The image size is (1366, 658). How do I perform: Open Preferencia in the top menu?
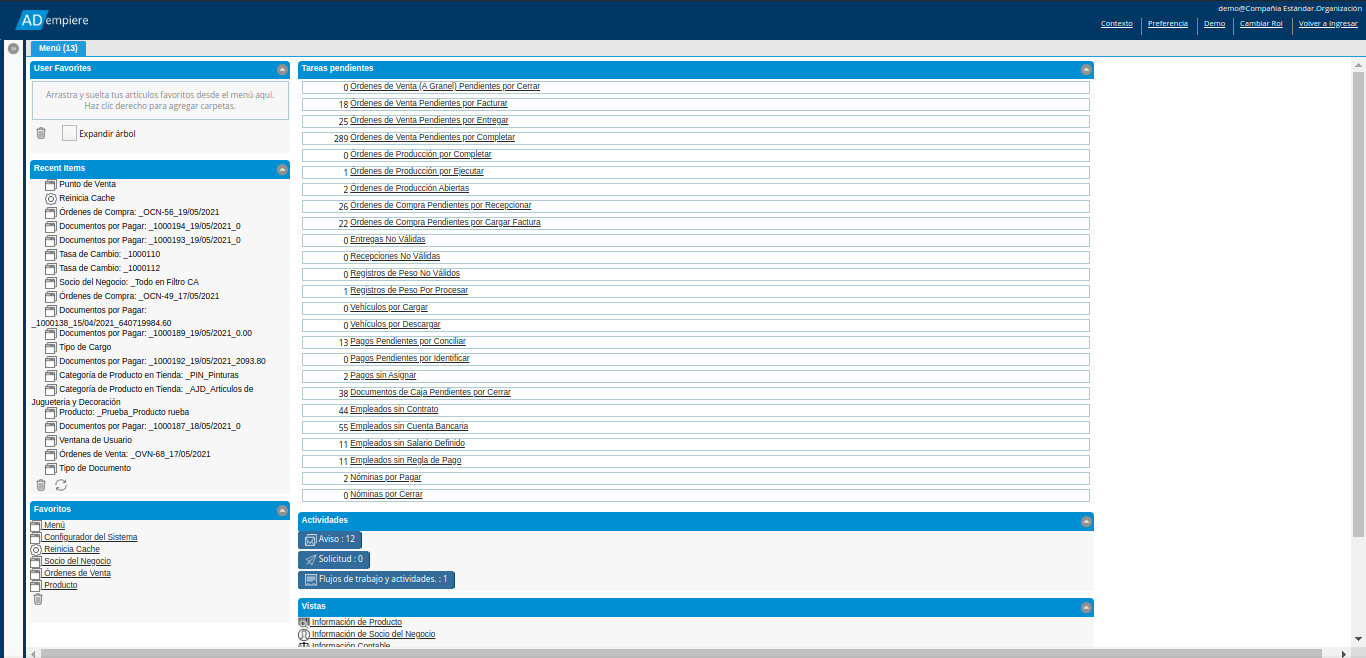[x=1167, y=23]
